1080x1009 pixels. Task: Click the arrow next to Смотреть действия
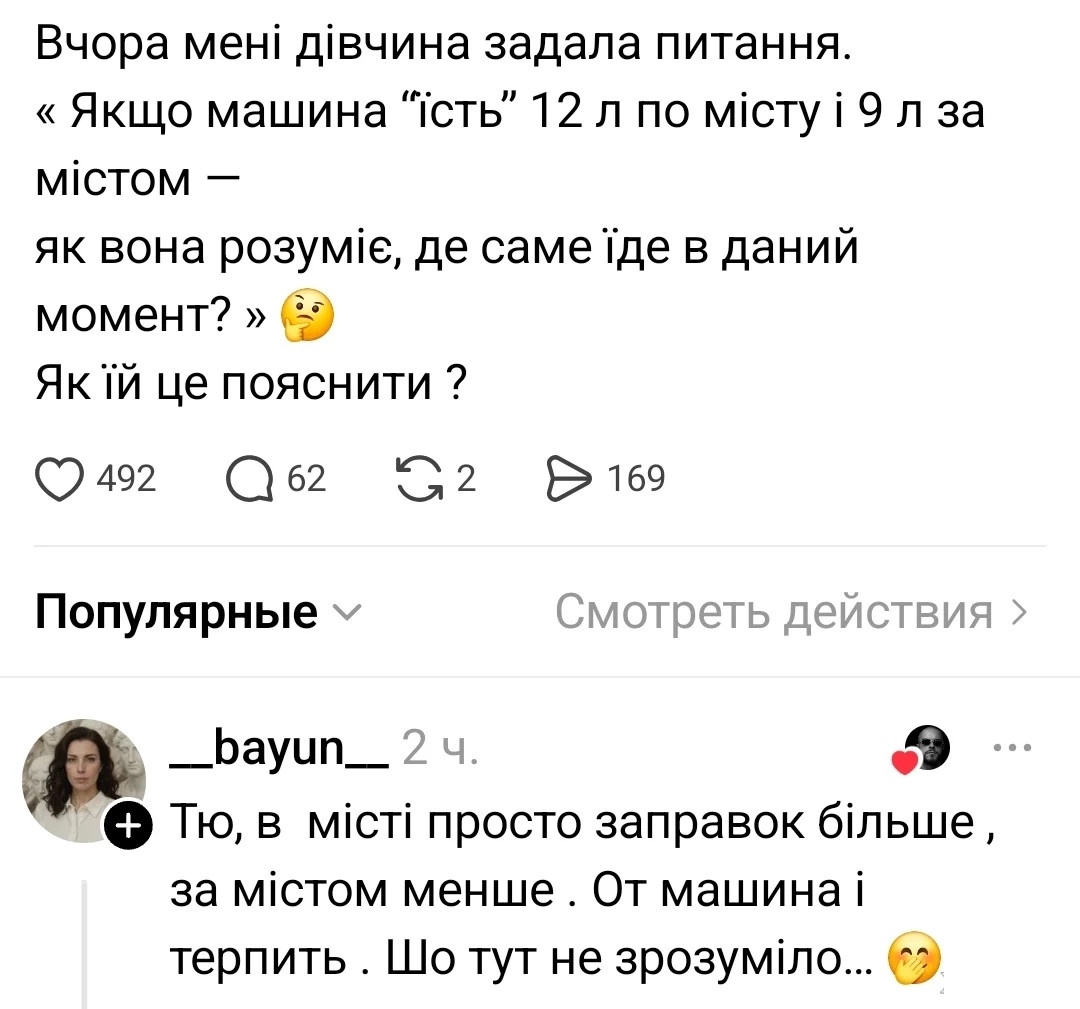(1018, 611)
